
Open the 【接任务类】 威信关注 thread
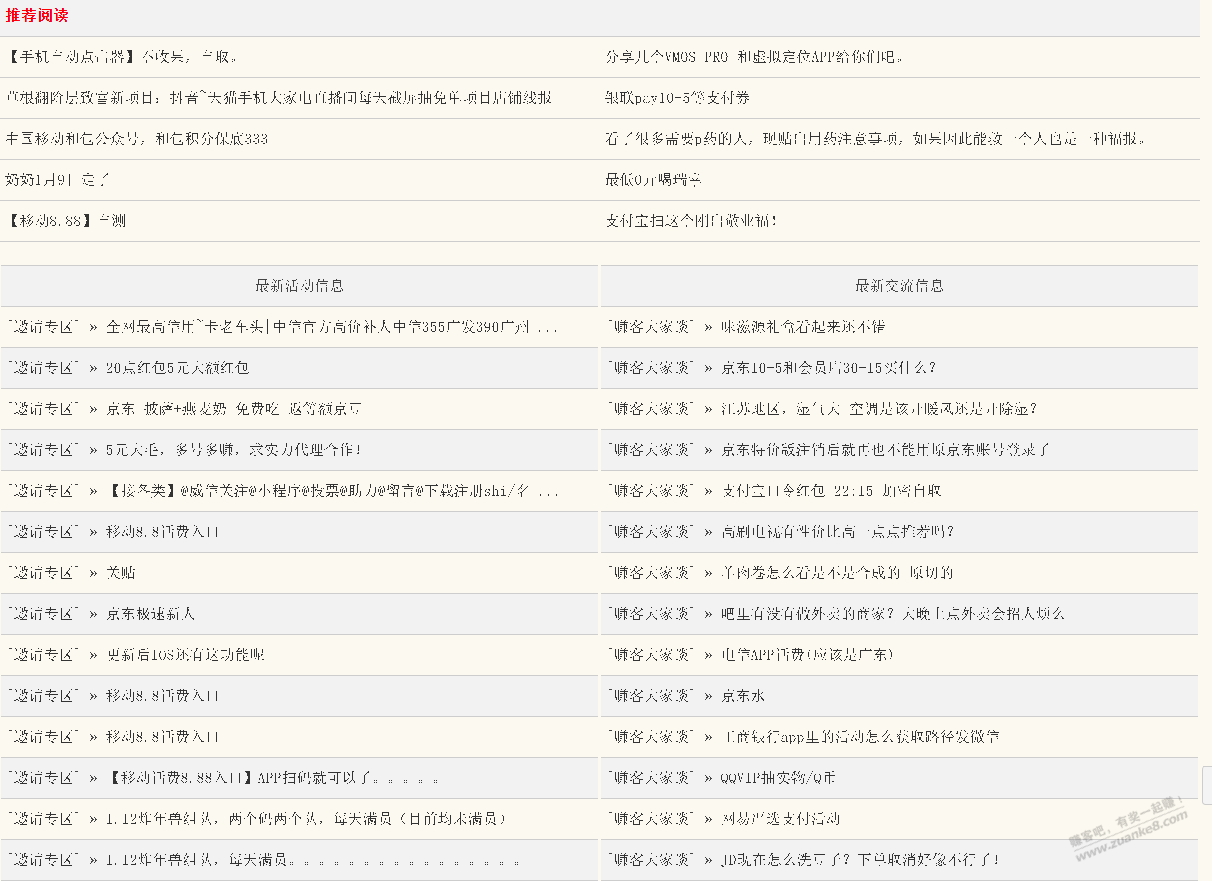[x=332, y=491]
